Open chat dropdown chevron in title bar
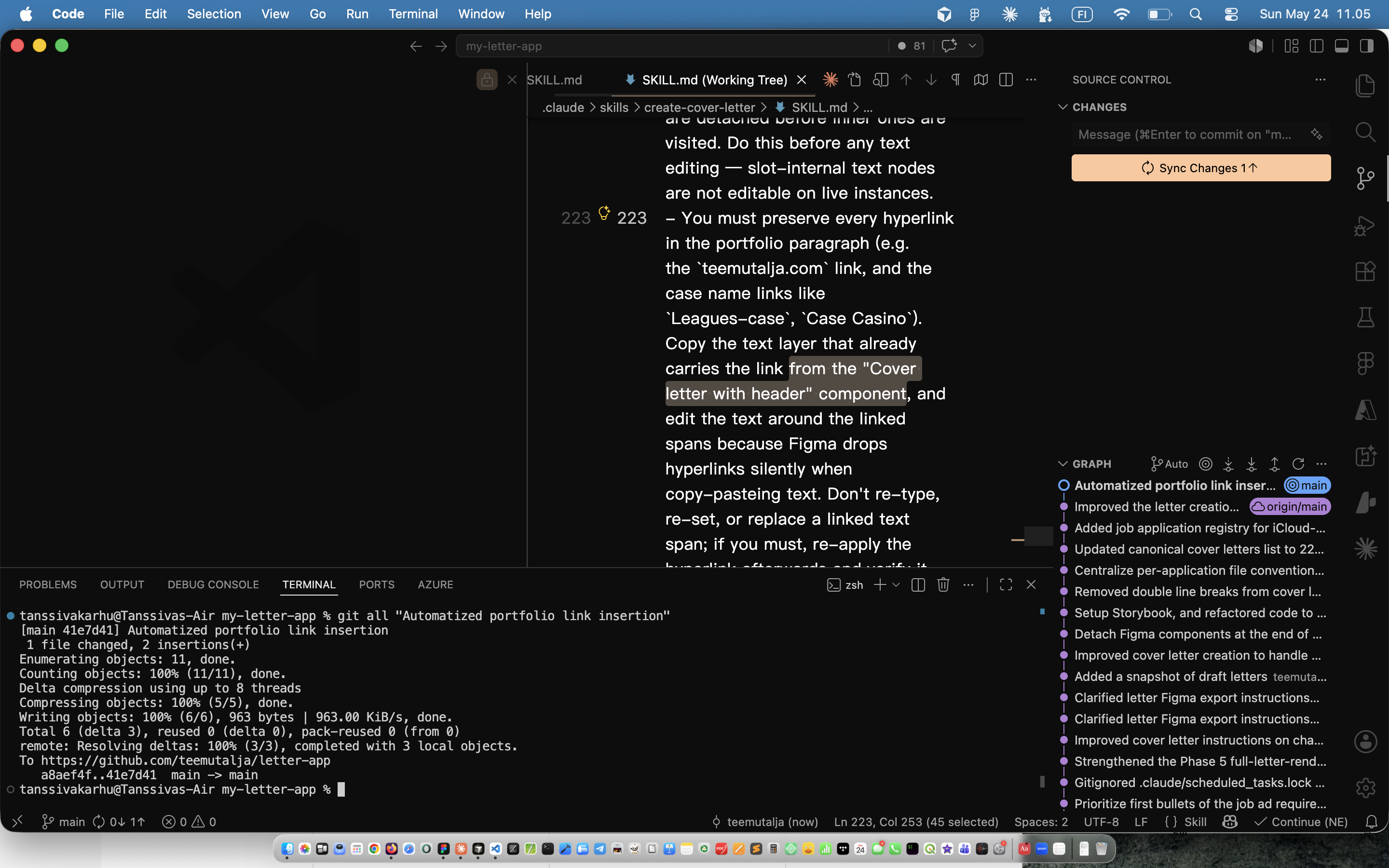This screenshot has width=1389, height=868. 972,46
